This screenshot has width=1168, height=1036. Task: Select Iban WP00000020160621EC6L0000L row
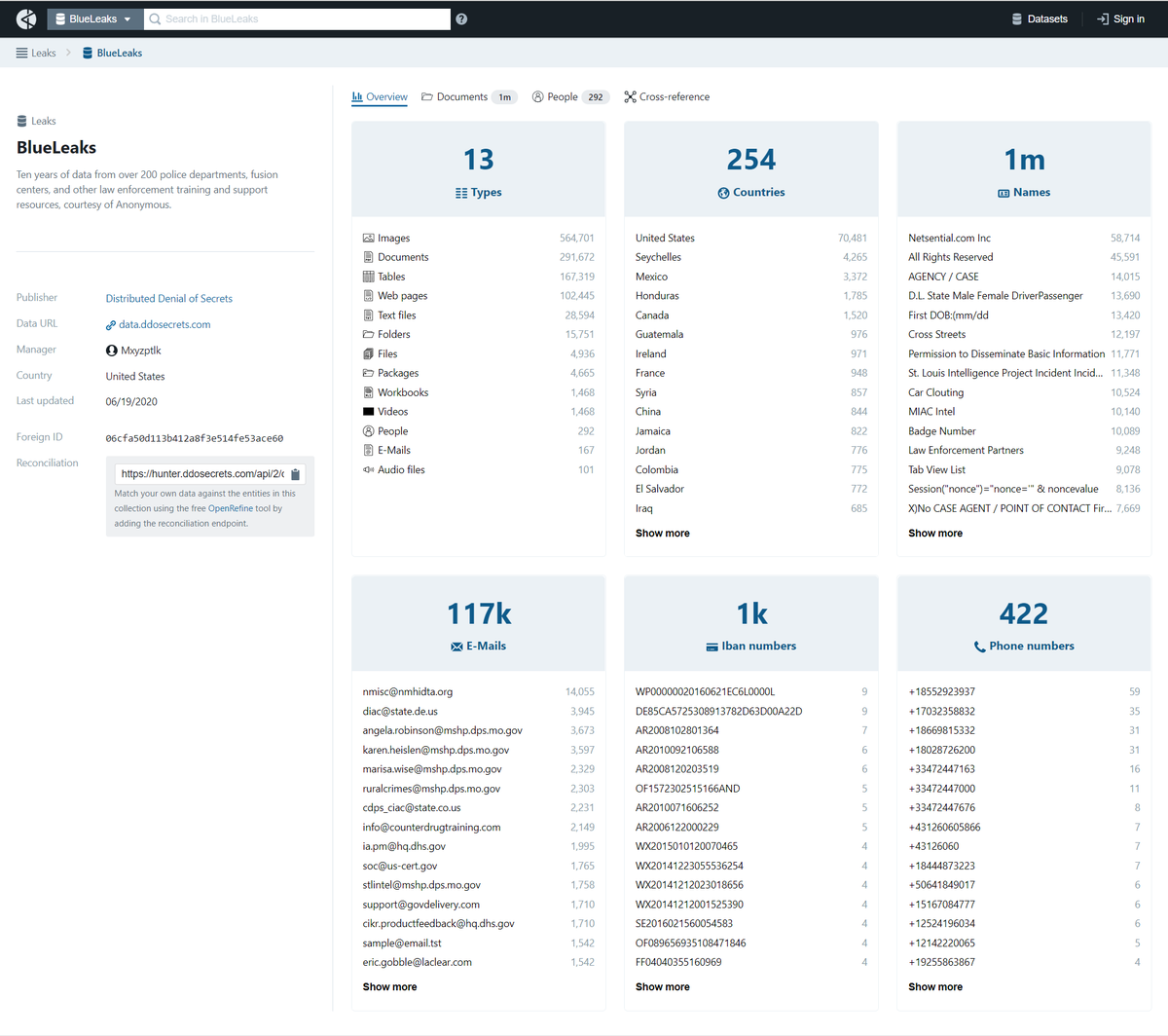(x=751, y=691)
